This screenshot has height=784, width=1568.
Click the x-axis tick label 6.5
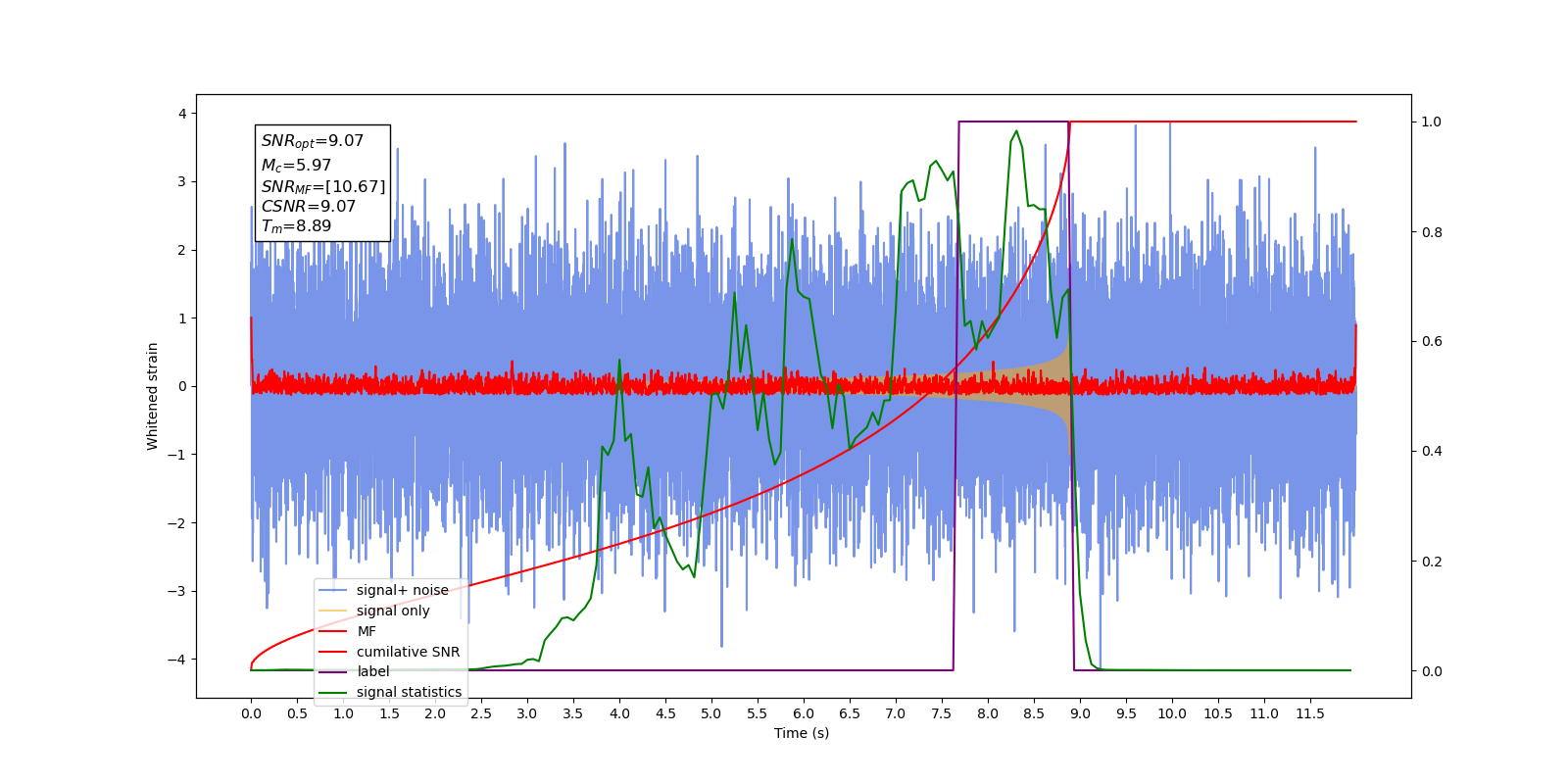pyautogui.click(x=850, y=713)
